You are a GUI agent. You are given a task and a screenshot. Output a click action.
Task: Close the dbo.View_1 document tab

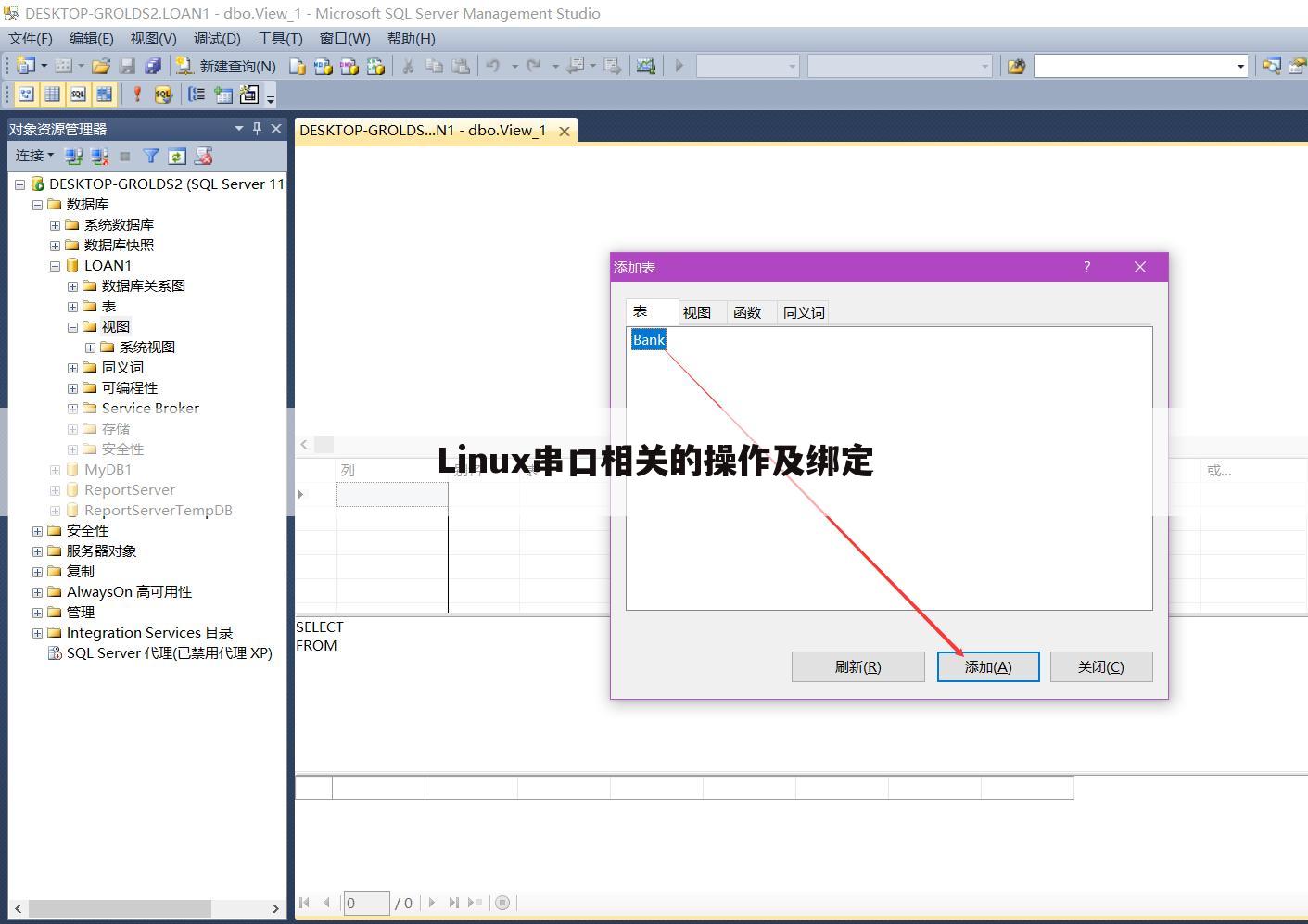pos(564,131)
